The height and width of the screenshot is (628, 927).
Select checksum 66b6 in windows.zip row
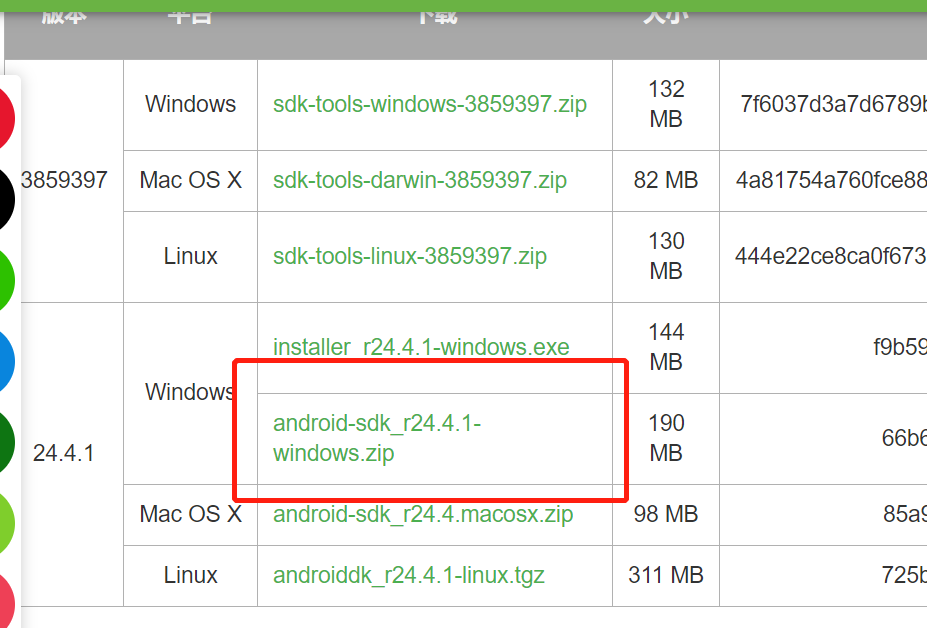904,438
